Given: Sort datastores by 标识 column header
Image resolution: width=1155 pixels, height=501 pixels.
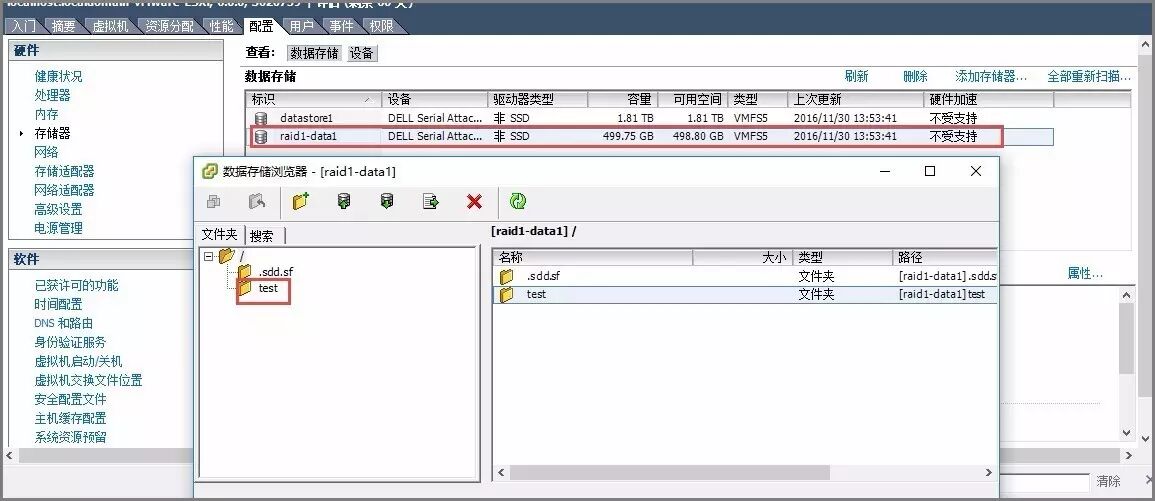Looking at the screenshot, I should click(314, 99).
